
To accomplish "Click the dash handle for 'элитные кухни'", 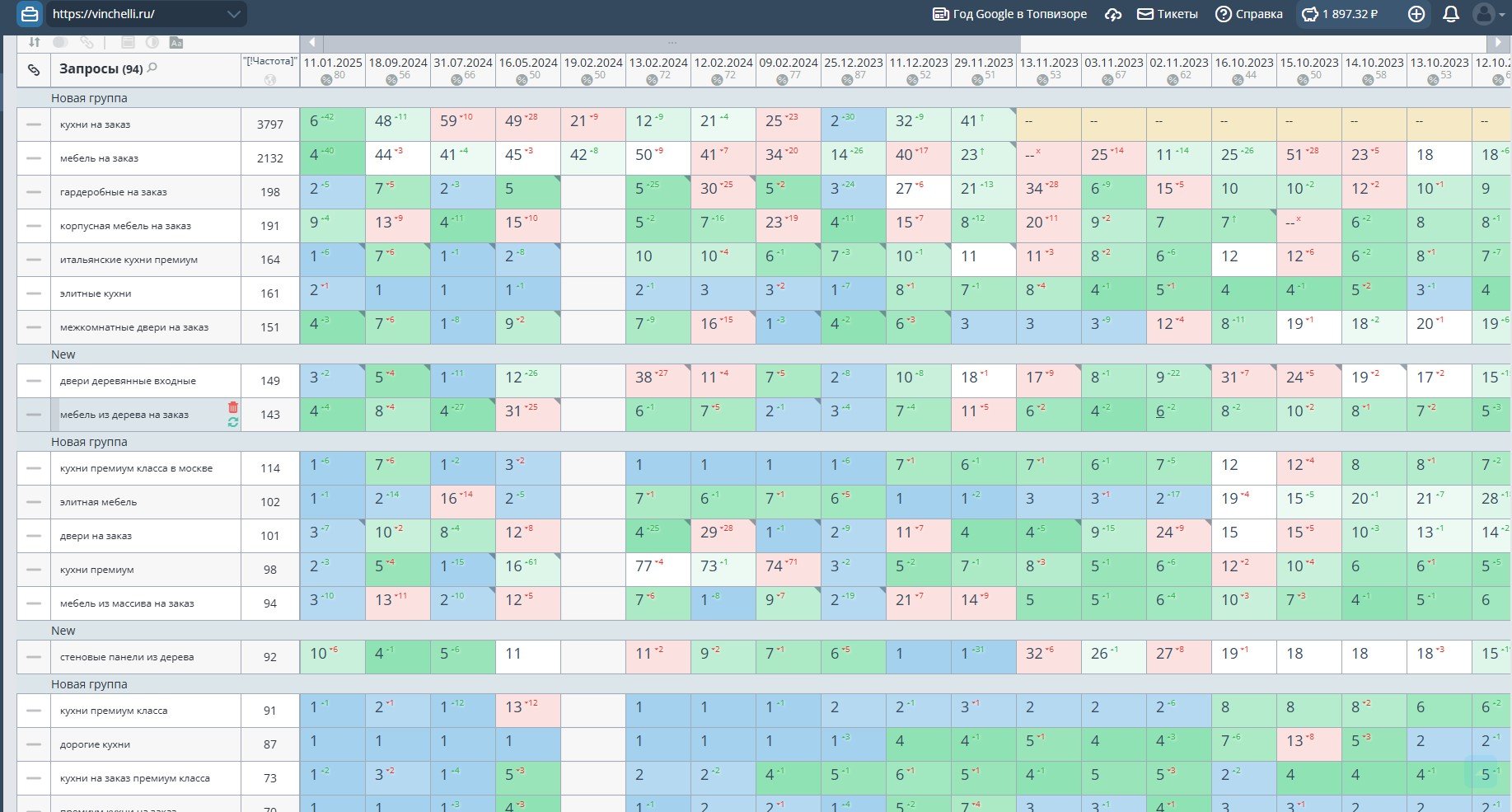I will click(x=34, y=293).
